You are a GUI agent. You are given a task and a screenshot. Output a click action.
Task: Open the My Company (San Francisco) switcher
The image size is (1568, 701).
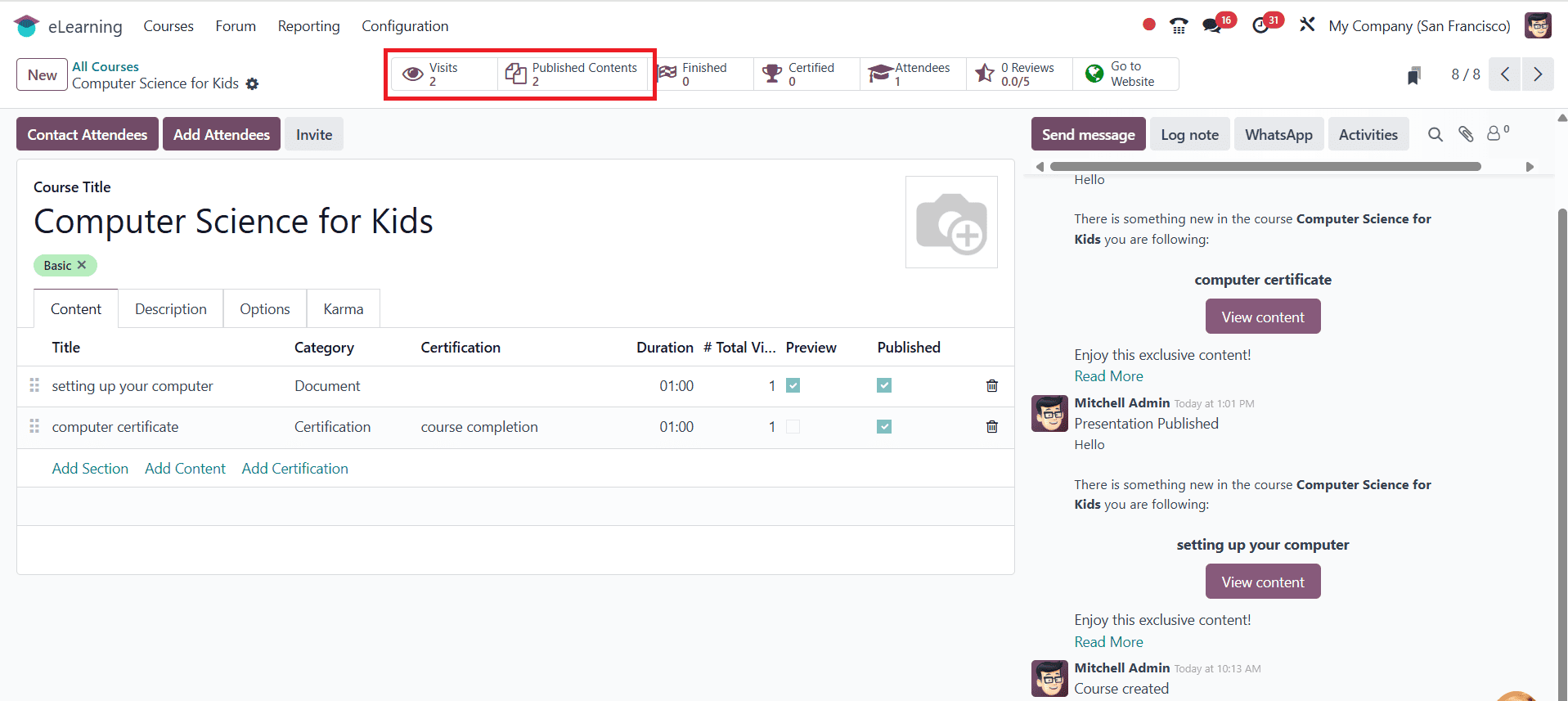[1419, 26]
